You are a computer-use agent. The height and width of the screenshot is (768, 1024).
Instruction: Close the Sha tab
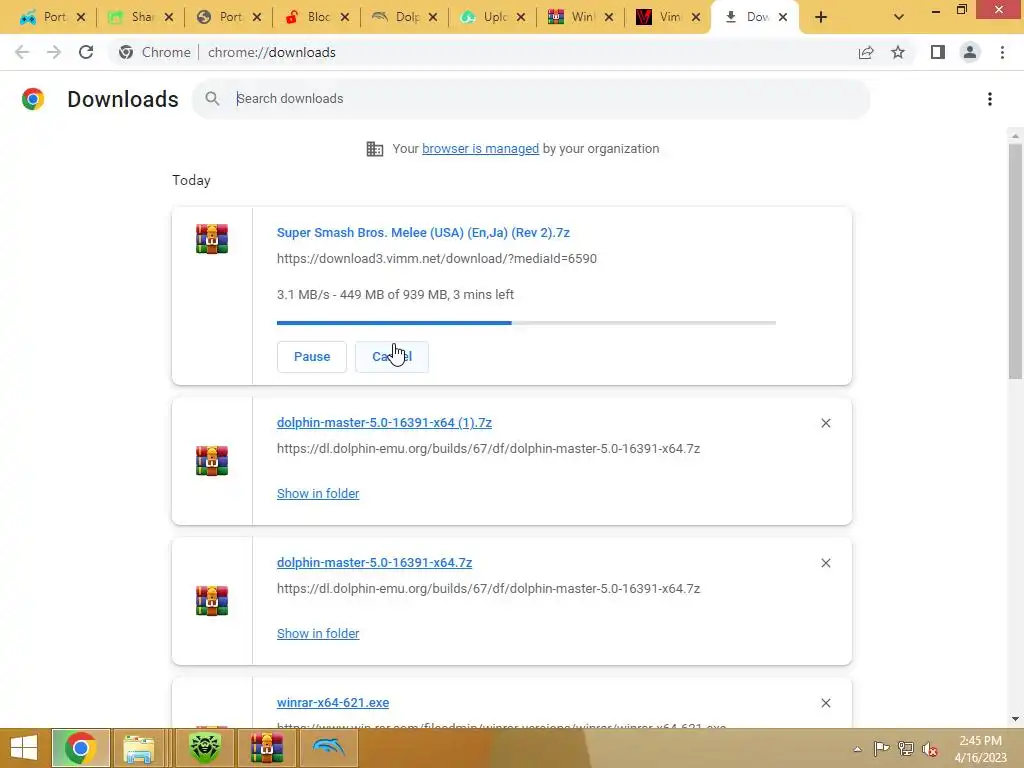pos(168,17)
